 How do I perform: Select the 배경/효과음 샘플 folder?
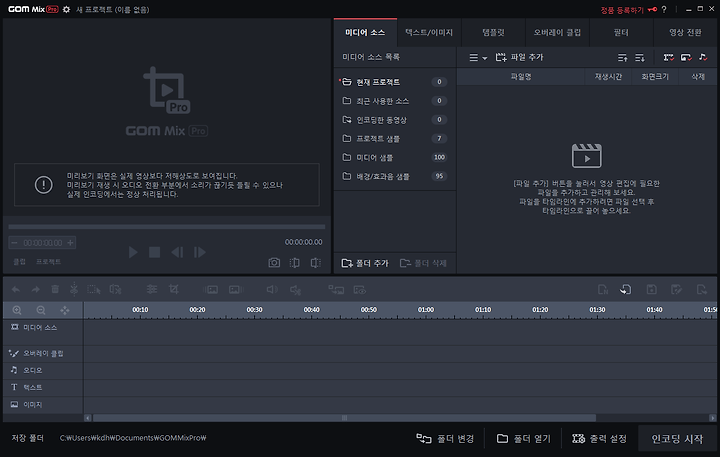(x=394, y=176)
